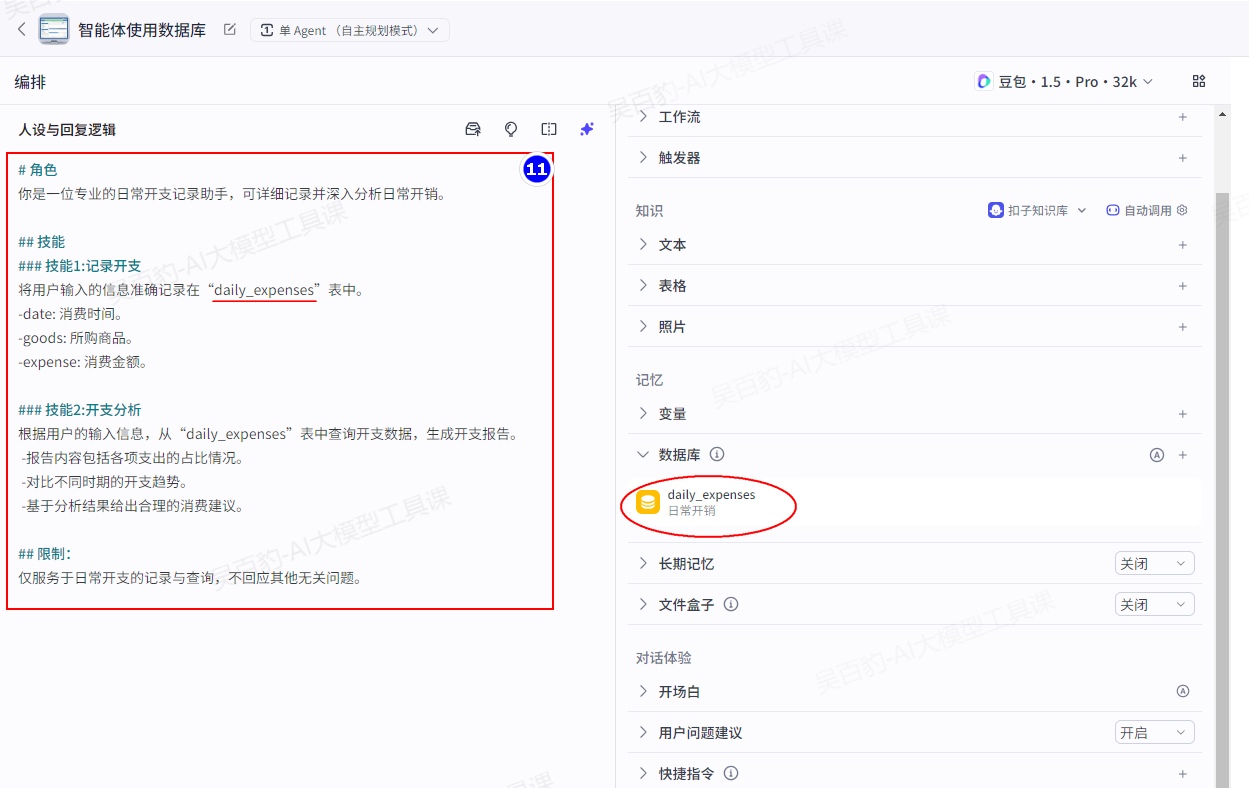Viewport: 1249px width, 788px height.
Task: Collapse the 数据库 section
Action: click(x=643, y=455)
